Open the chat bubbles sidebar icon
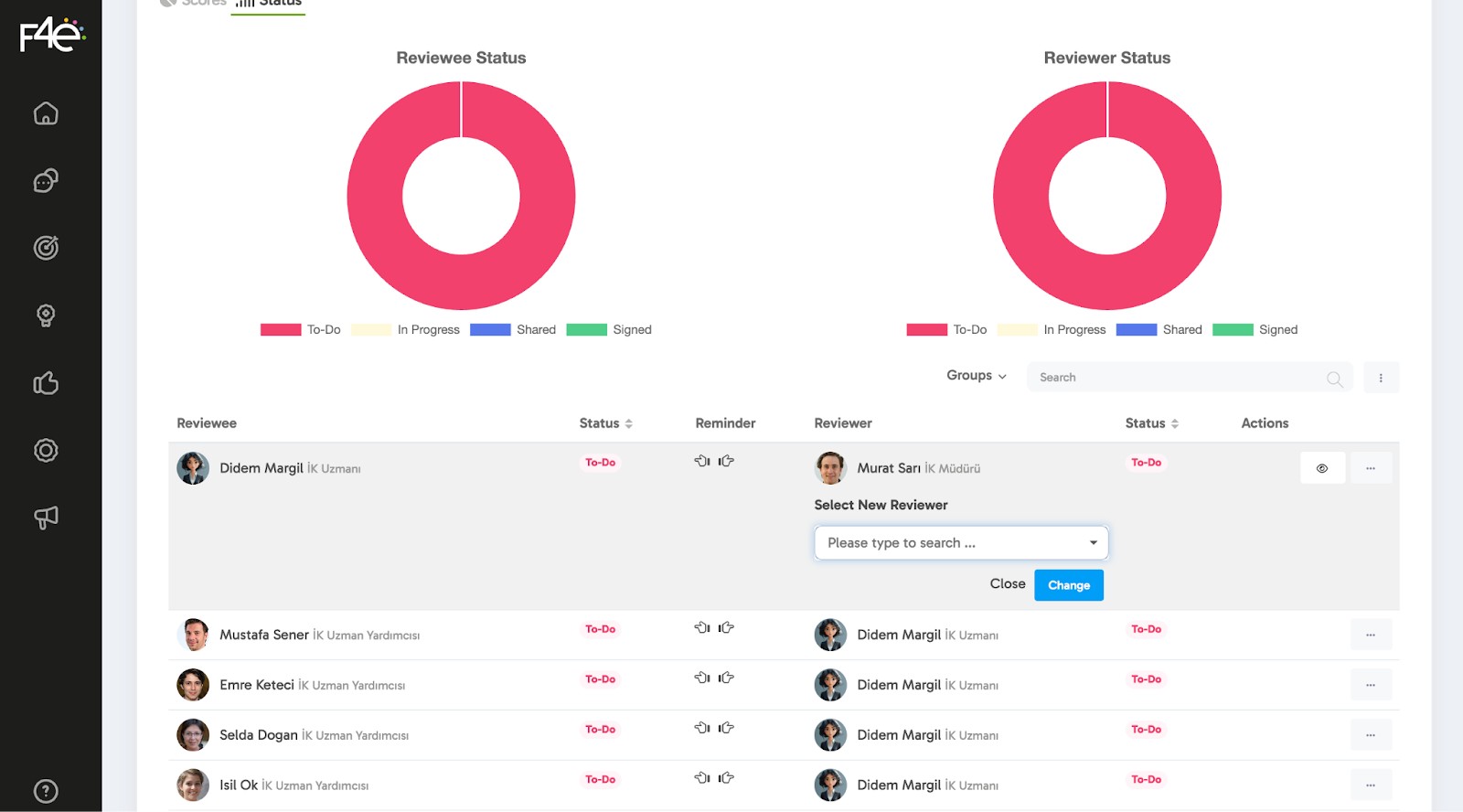Image resolution: width=1463 pixels, height=812 pixels. pyautogui.click(x=46, y=181)
